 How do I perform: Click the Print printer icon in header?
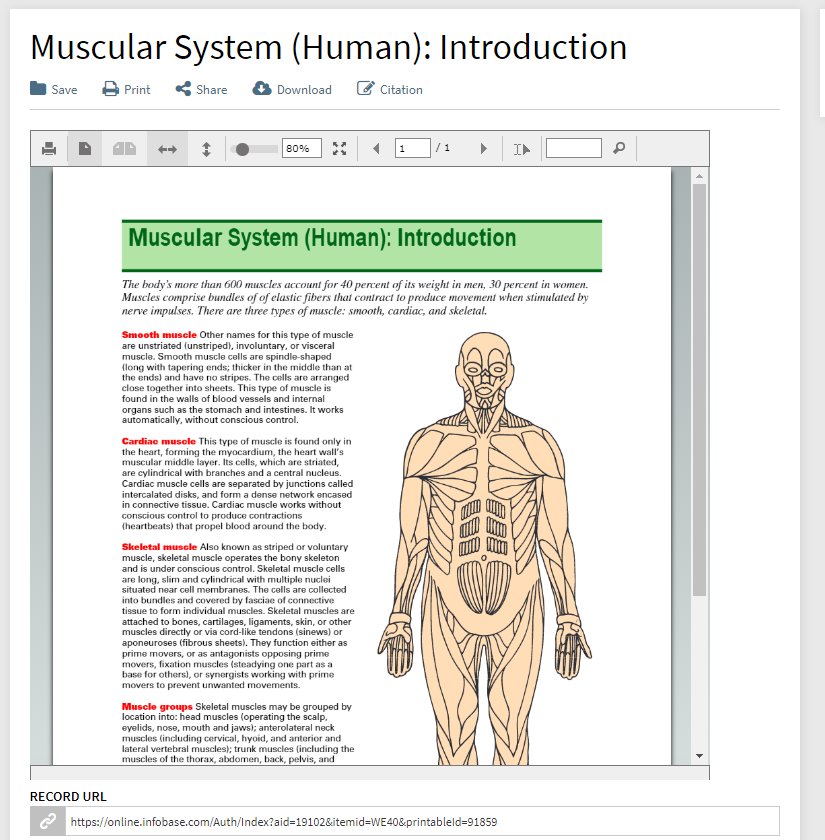(110, 89)
